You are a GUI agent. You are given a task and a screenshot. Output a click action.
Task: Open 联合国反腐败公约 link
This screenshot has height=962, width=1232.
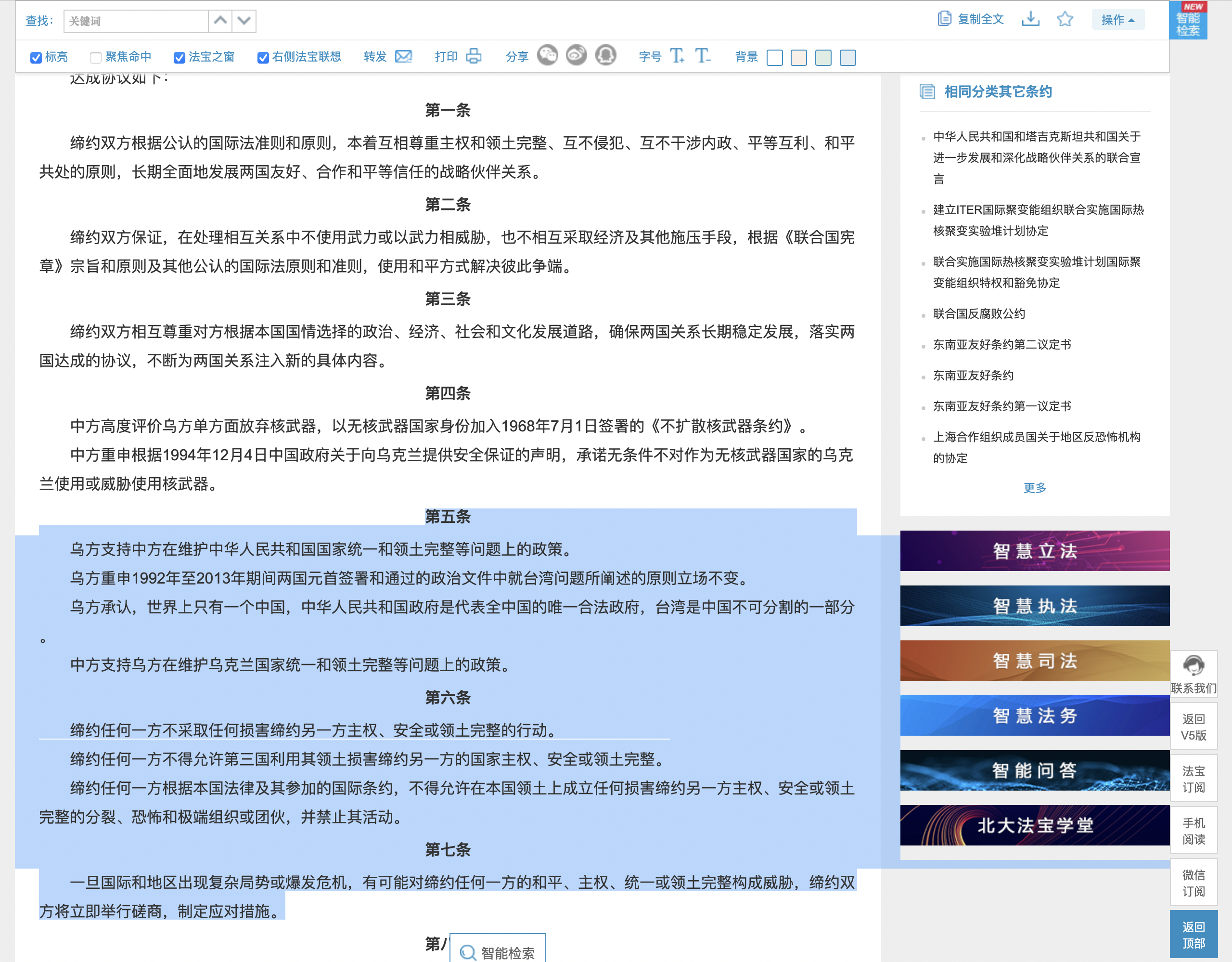[979, 314]
